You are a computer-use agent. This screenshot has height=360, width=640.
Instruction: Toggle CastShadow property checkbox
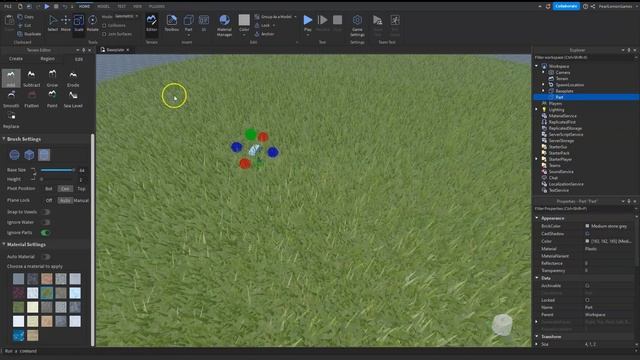tap(587, 233)
